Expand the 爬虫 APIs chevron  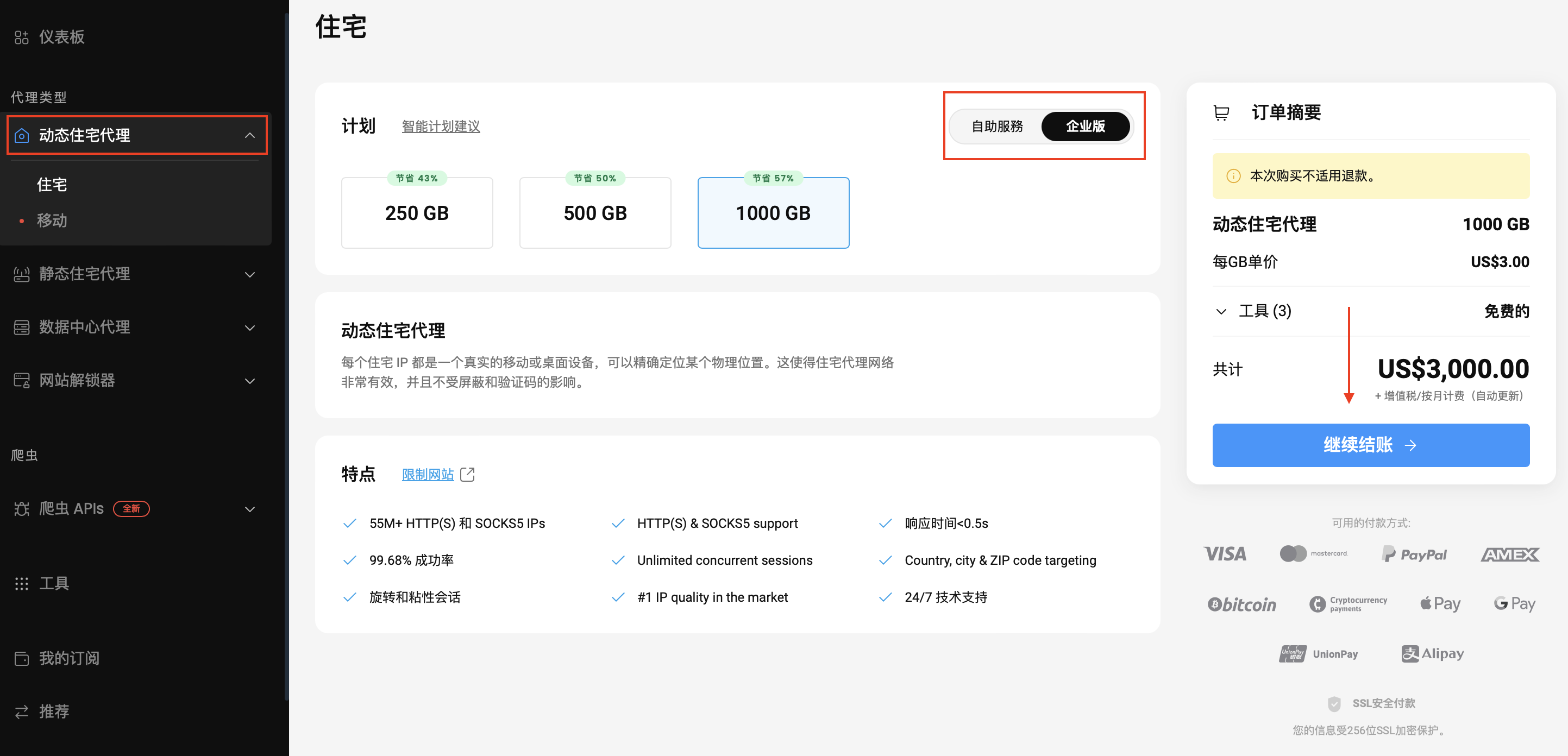[x=249, y=509]
